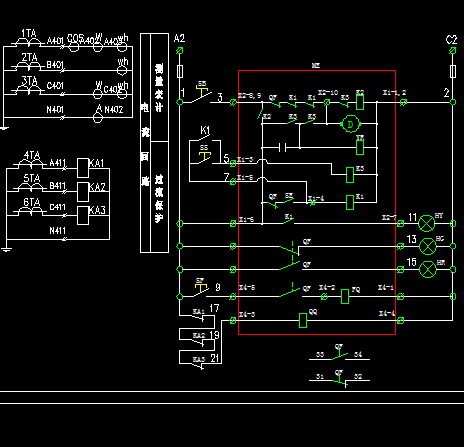Click the X2-8, 9 terminal label

tap(249, 96)
